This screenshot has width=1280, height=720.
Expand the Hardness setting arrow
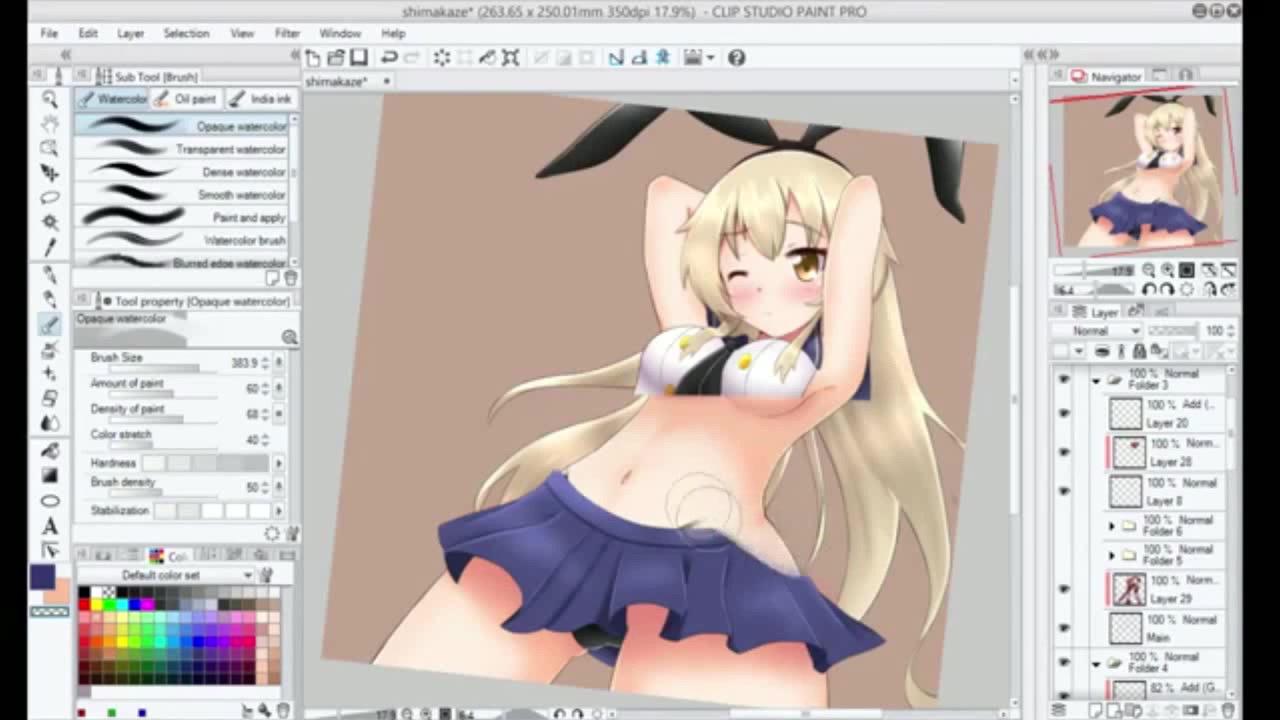pyautogui.click(x=278, y=464)
